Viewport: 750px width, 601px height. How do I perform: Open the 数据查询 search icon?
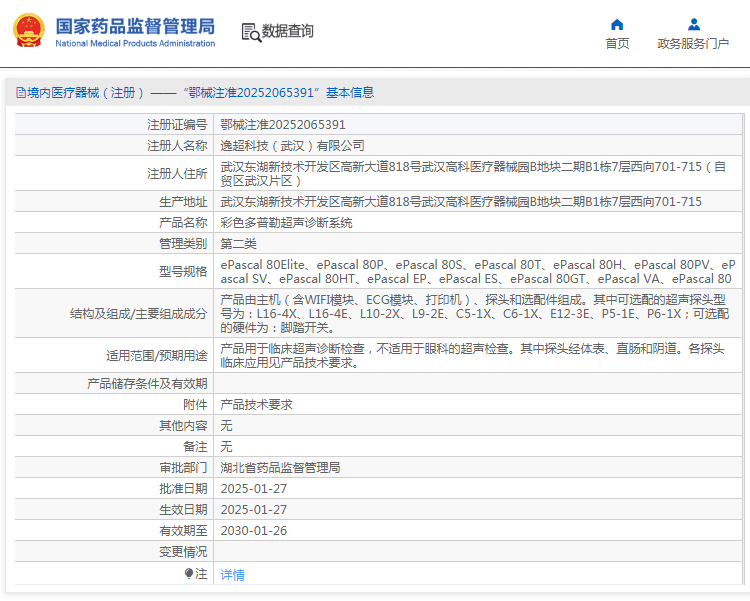(251, 32)
